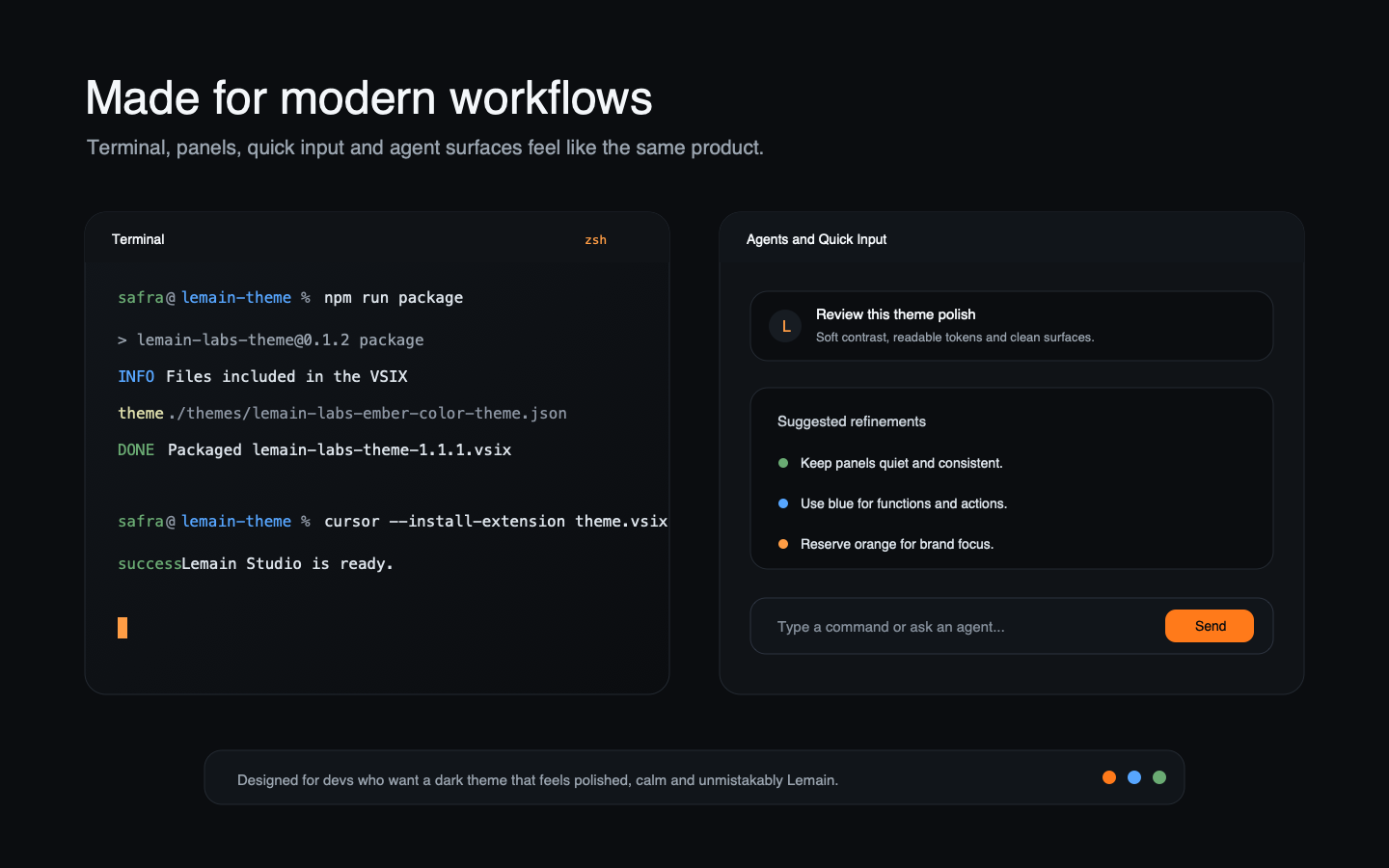Click the orange terminal cursor block
Viewport: 1389px width, 868px height.
123,628
